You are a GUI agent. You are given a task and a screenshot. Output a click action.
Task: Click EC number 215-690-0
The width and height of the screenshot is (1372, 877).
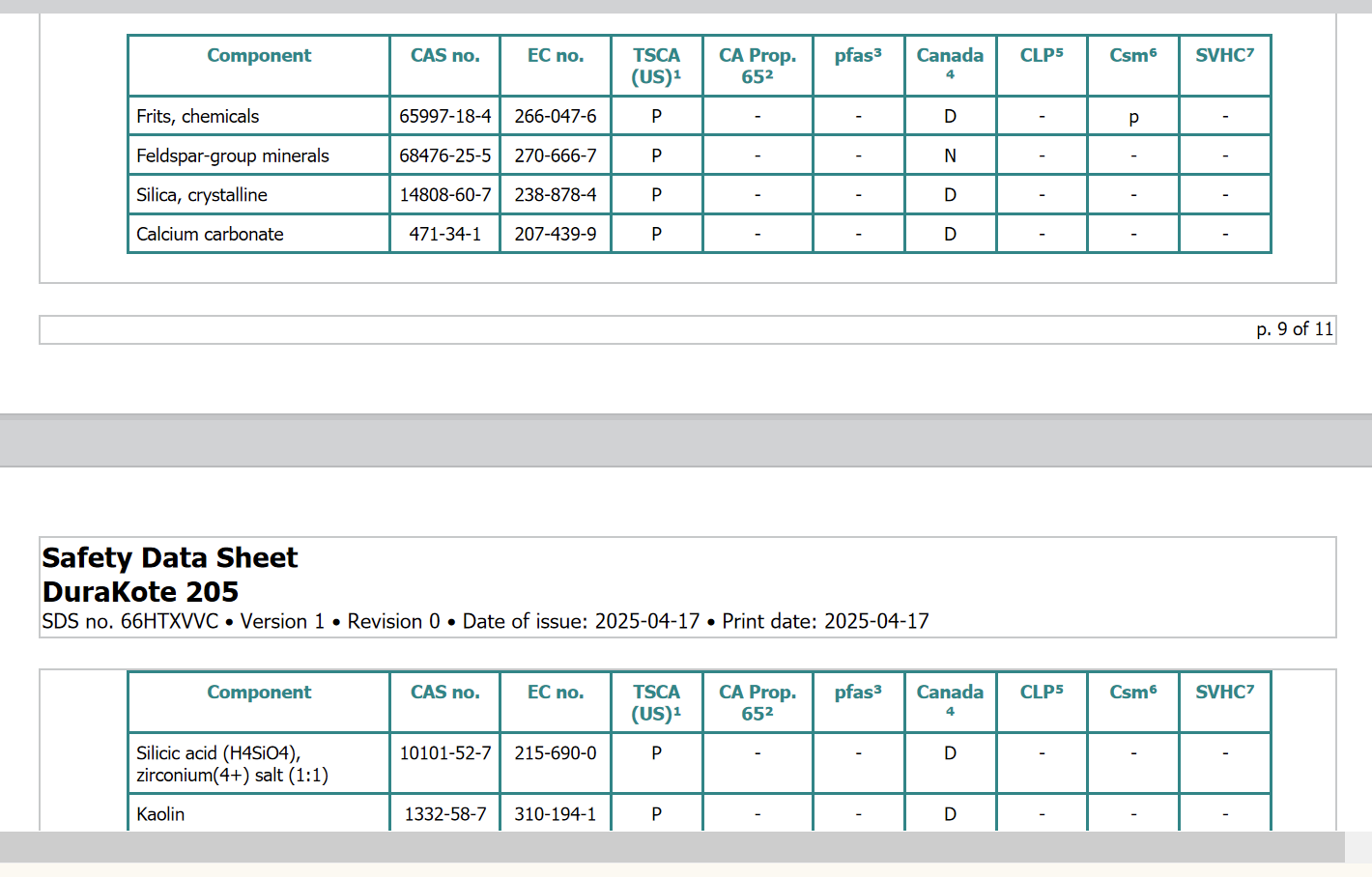click(x=556, y=752)
